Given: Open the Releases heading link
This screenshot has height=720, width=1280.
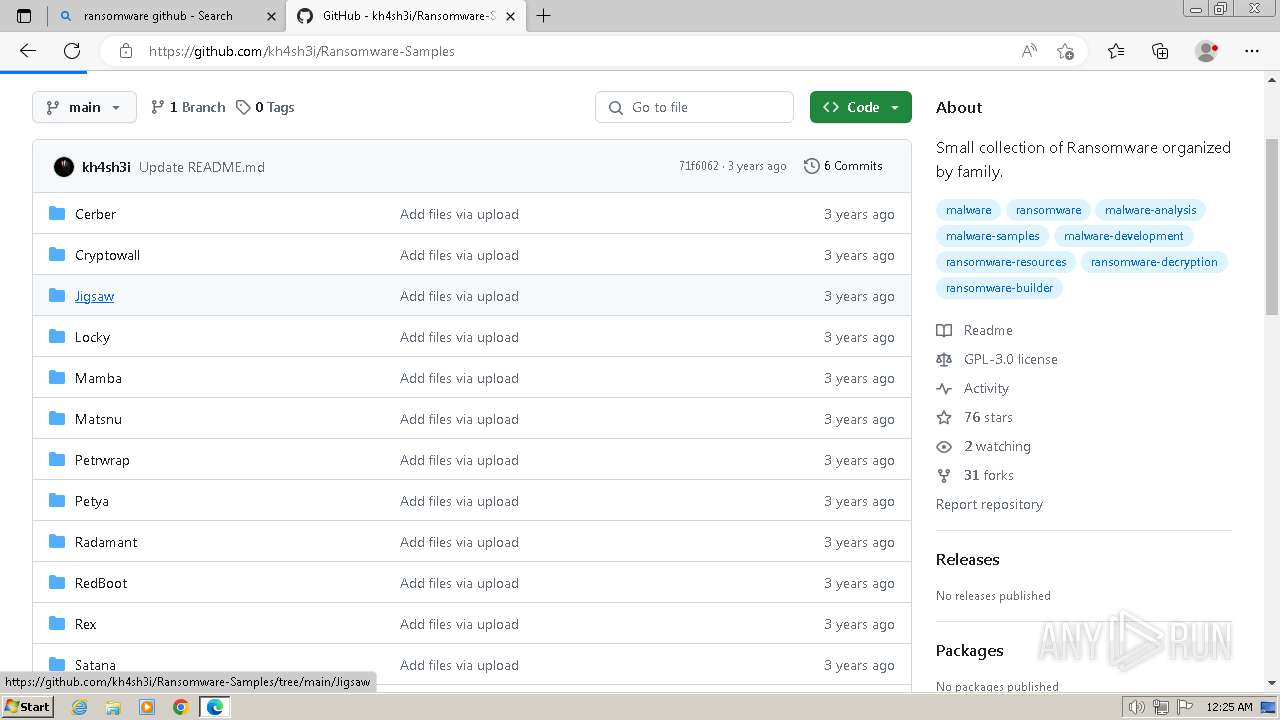Looking at the screenshot, I should click(967, 559).
